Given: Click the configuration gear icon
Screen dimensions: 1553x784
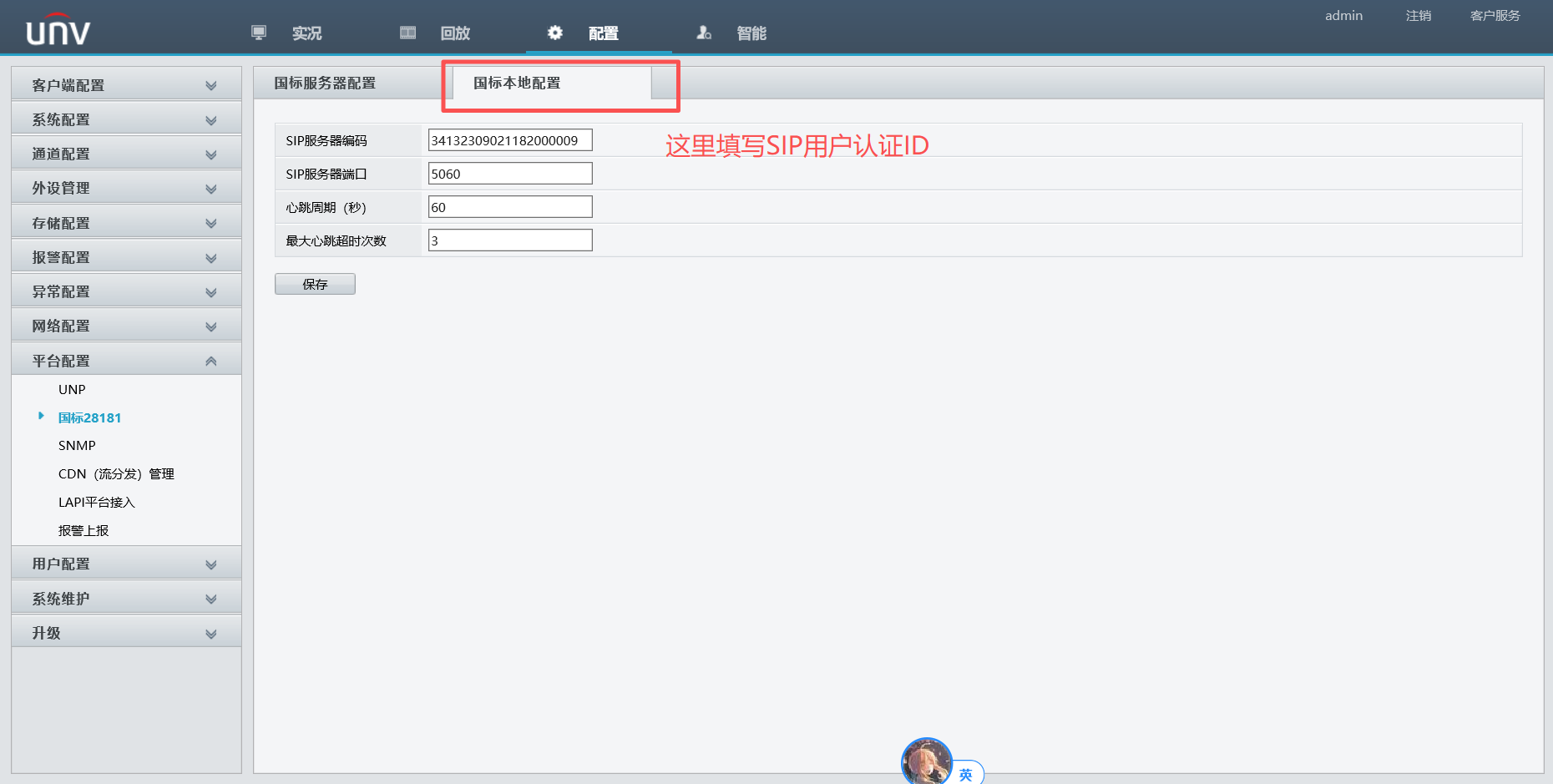Looking at the screenshot, I should 555,33.
